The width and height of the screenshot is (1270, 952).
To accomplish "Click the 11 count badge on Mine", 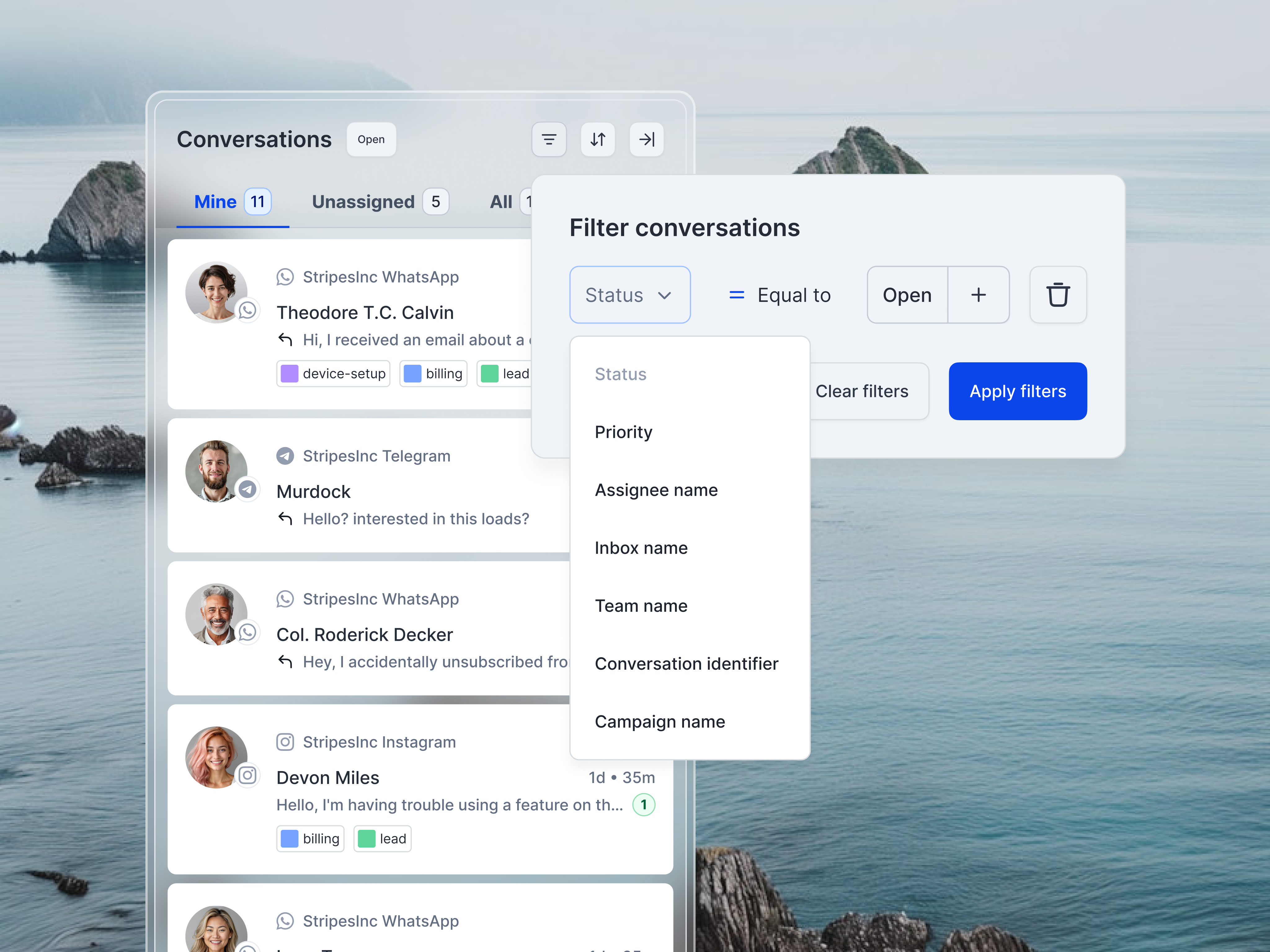I will coord(258,202).
